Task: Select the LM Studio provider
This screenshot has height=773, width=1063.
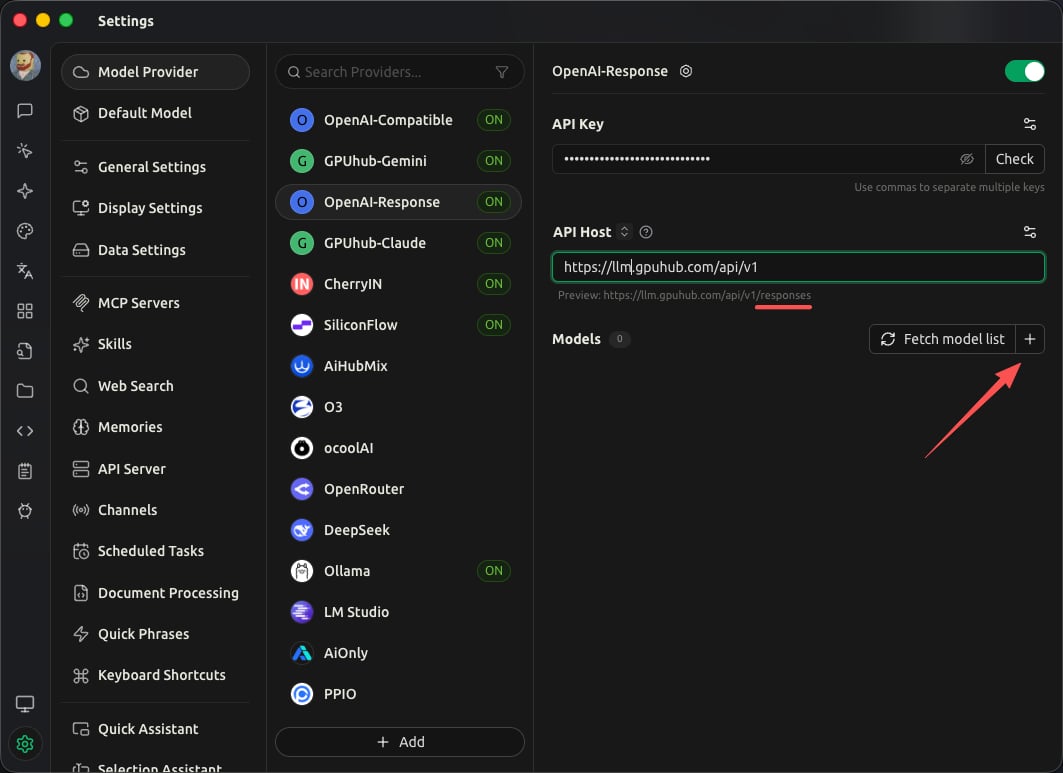Action: coord(399,612)
